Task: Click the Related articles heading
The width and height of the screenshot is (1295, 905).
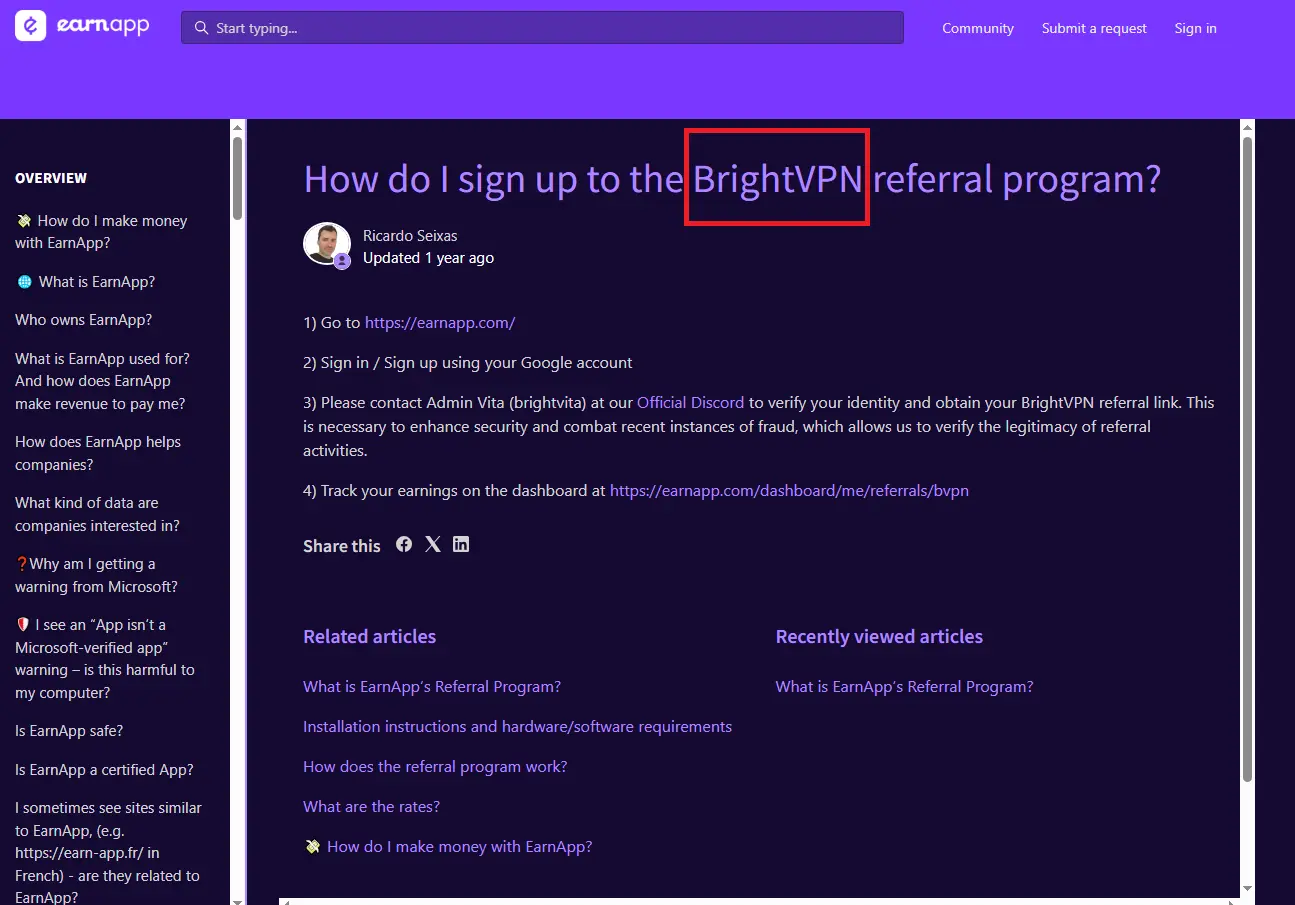Action: coord(370,637)
